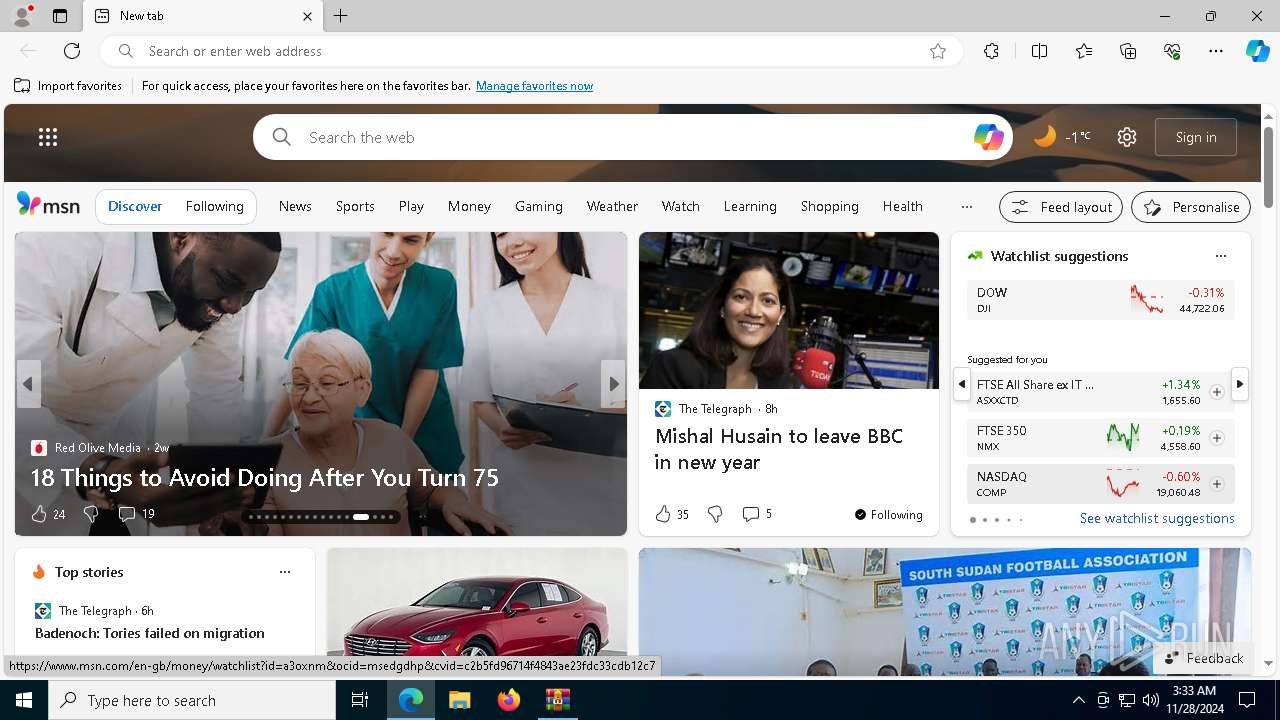
Task: Toggle Following status for The Telegraph
Action: click(x=888, y=514)
